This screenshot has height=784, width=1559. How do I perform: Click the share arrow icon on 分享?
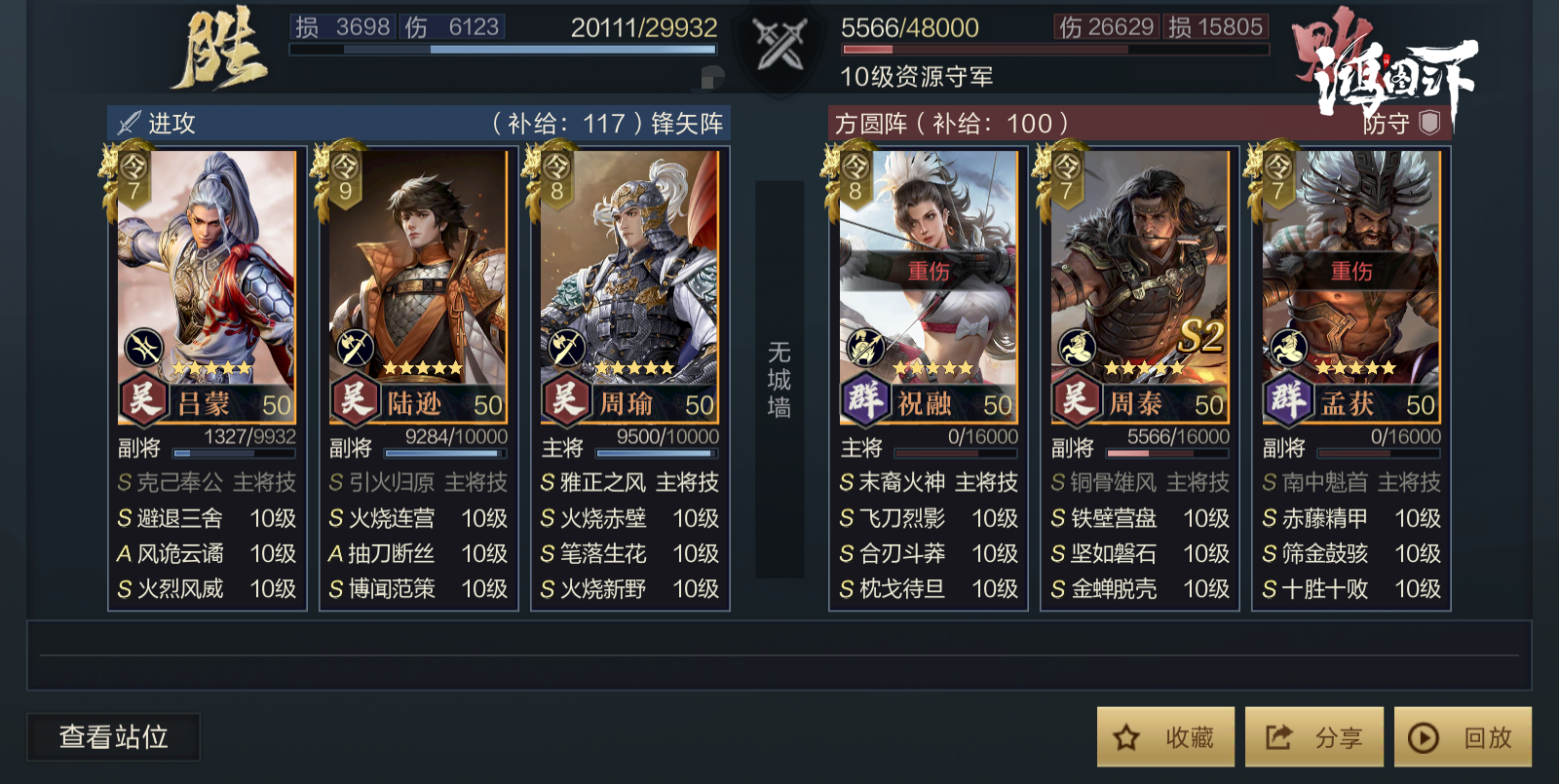click(1278, 737)
